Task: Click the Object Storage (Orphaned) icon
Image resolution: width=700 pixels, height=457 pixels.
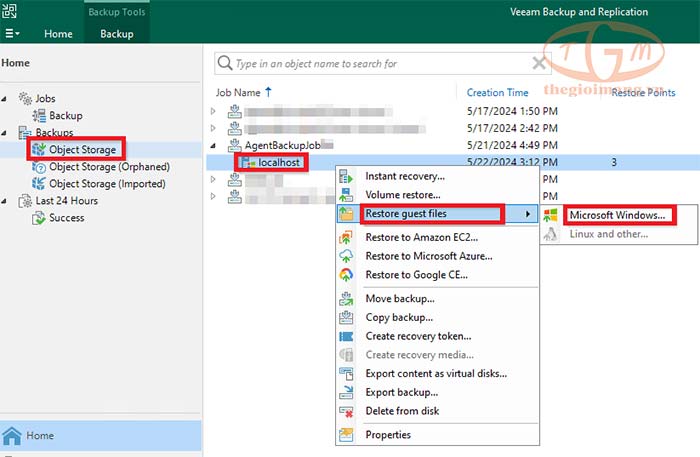Action: (39, 167)
